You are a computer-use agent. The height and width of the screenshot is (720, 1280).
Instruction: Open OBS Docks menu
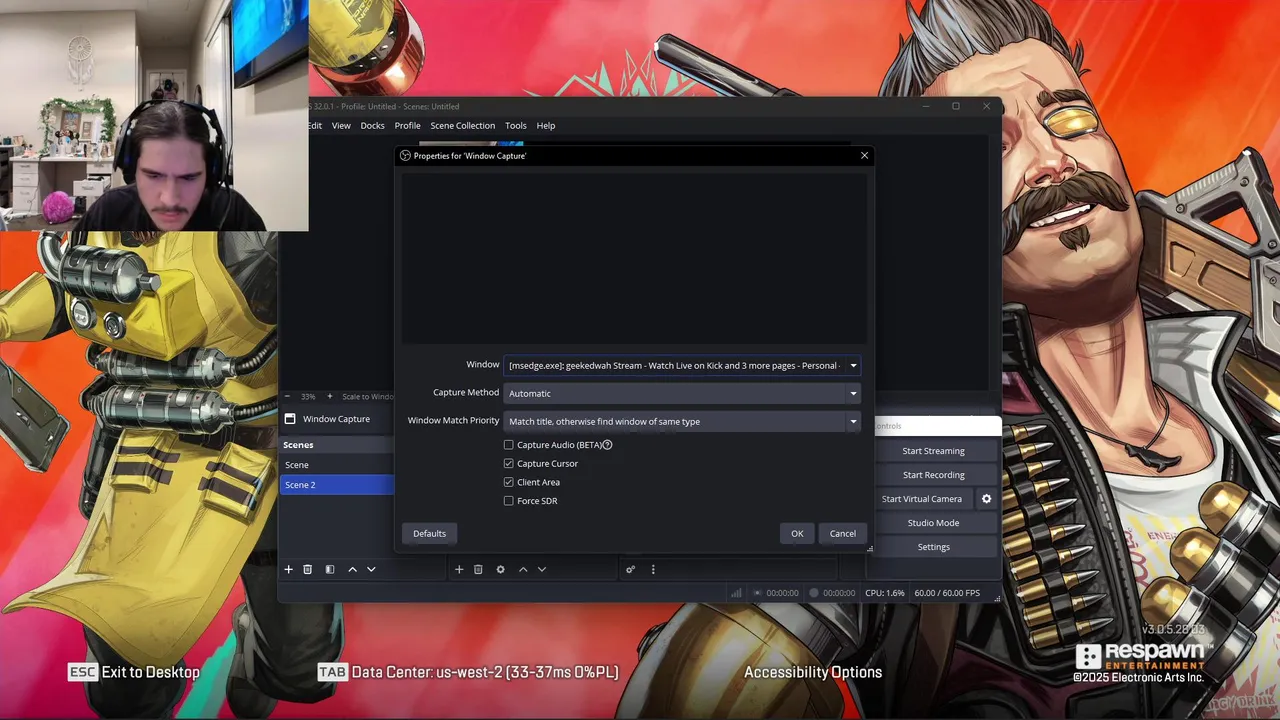(x=372, y=126)
